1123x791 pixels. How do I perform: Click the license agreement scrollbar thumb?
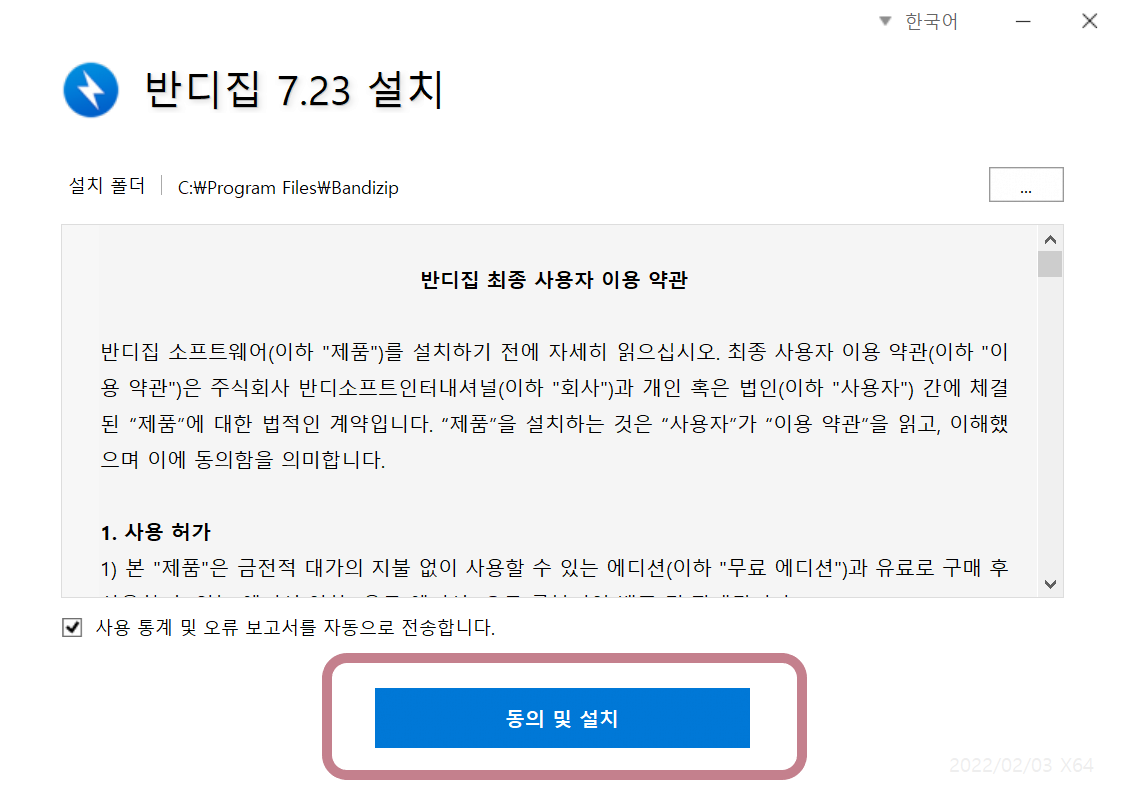pyautogui.click(x=1050, y=264)
